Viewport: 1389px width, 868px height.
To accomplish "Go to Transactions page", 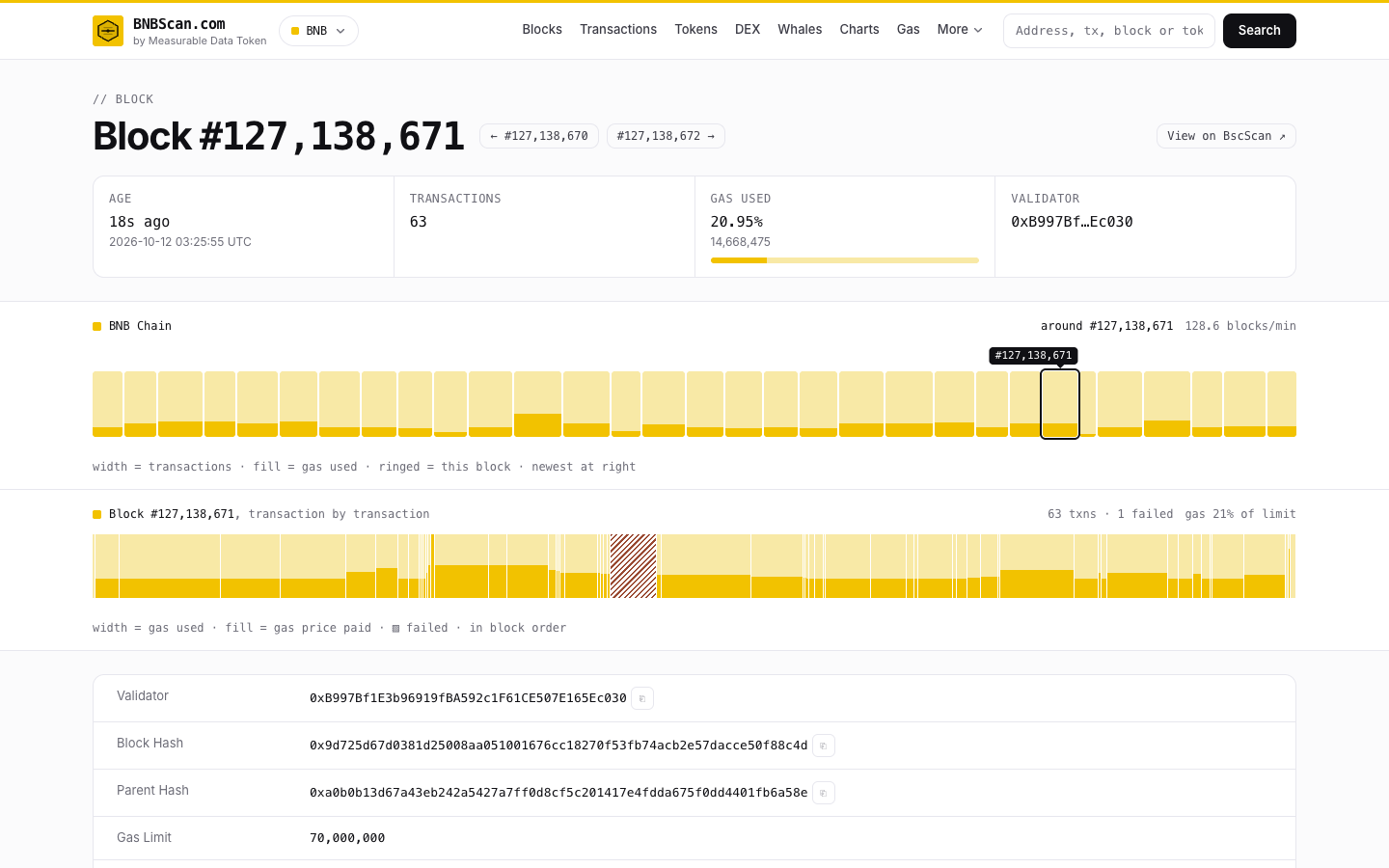I will pos(618,30).
